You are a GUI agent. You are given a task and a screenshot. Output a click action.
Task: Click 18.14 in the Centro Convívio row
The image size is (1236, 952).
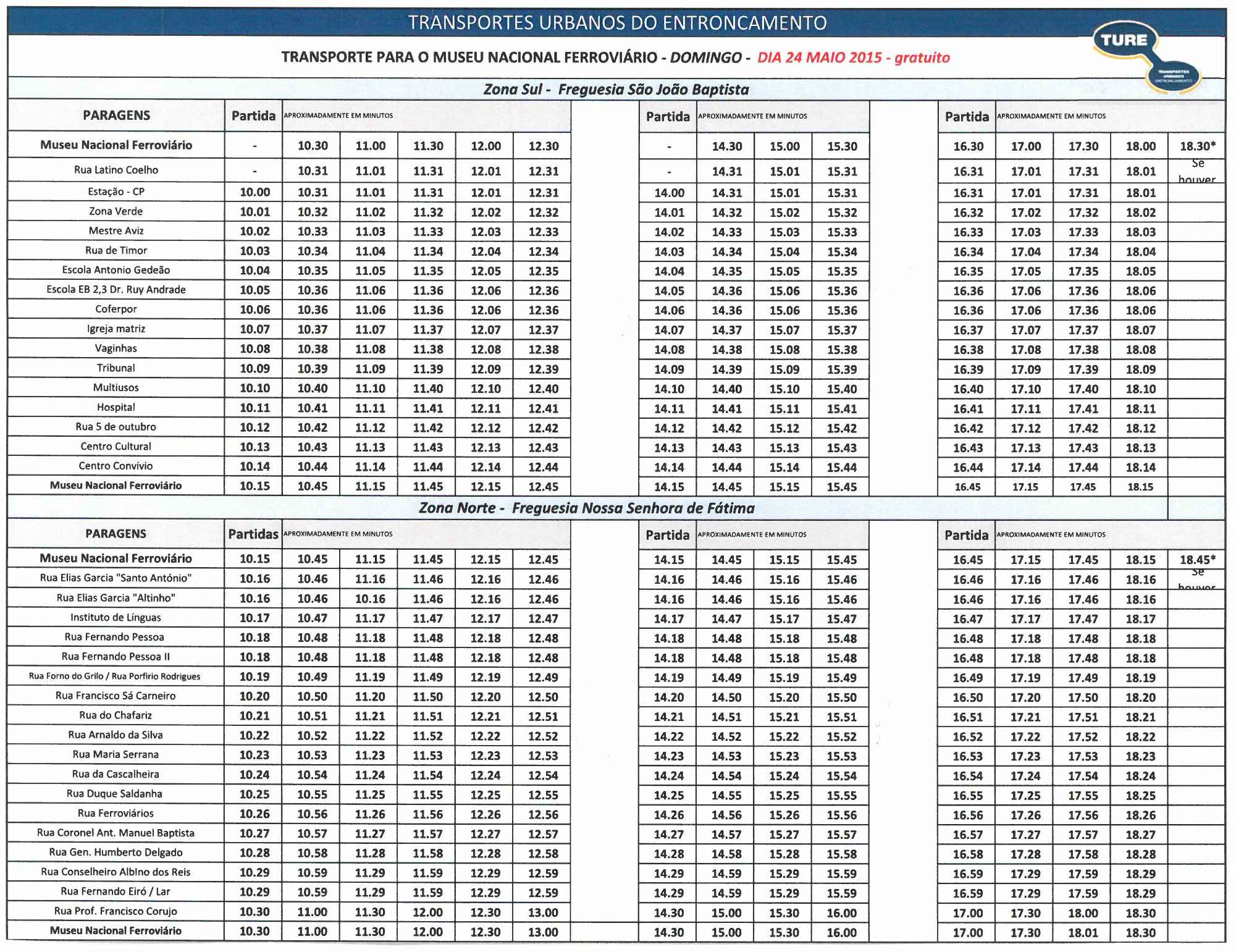click(1141, 467)
